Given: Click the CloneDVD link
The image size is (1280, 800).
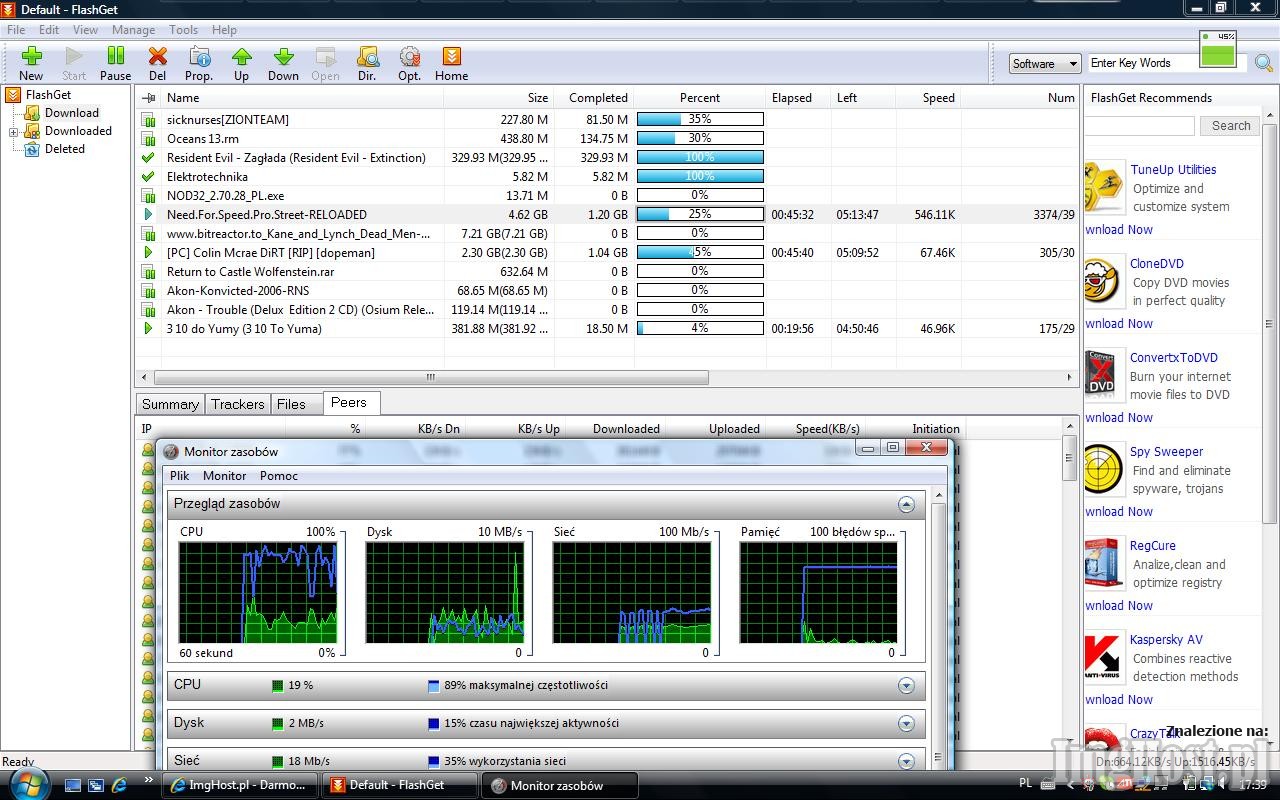Looking at the screenshot, I should [1157, 264].
